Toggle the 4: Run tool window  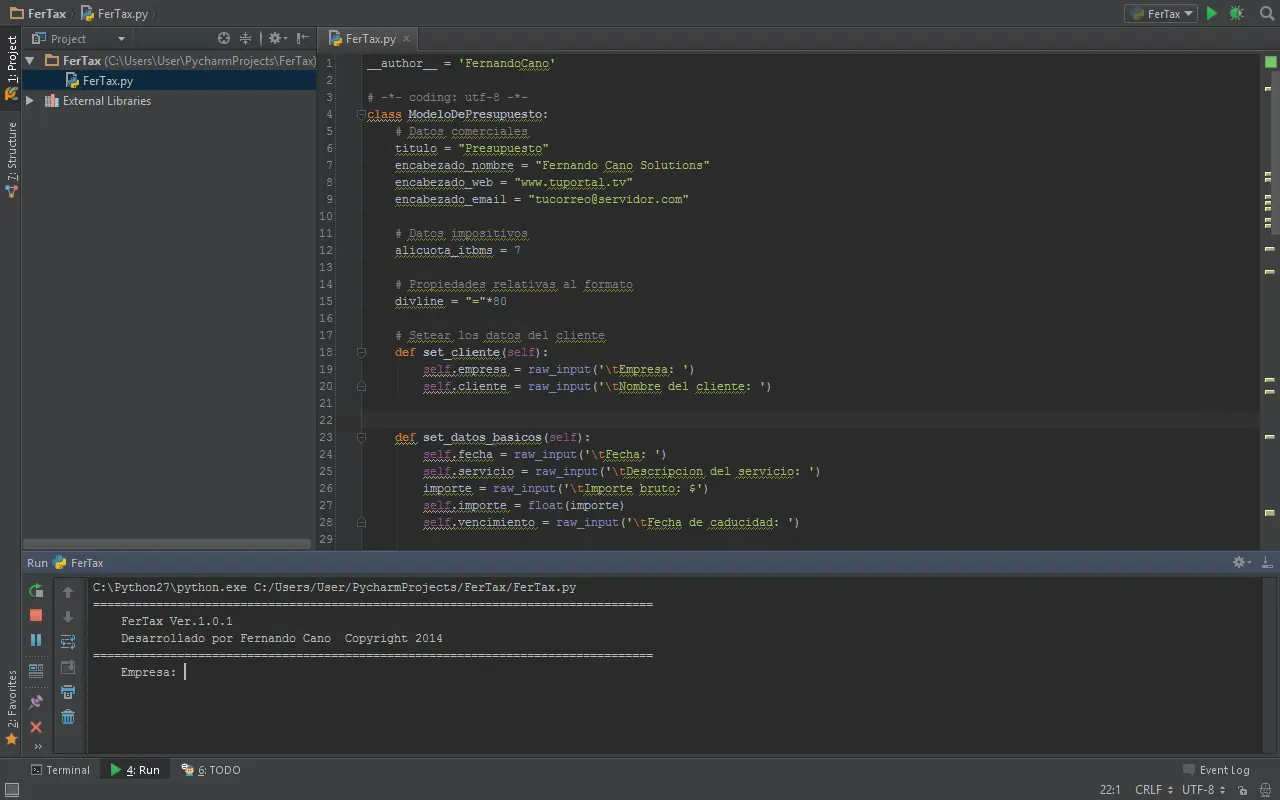[135, 770]
